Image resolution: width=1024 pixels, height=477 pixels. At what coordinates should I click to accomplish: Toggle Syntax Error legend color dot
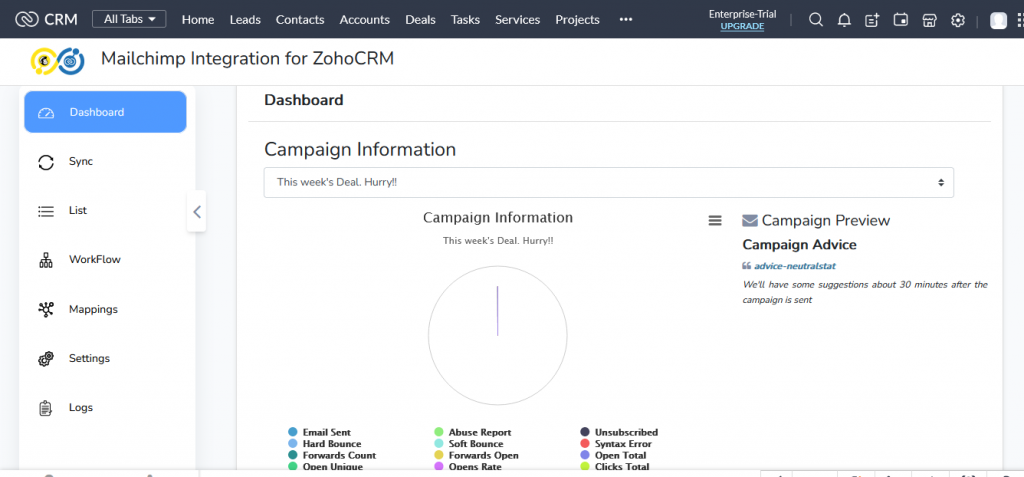[585, 444]
